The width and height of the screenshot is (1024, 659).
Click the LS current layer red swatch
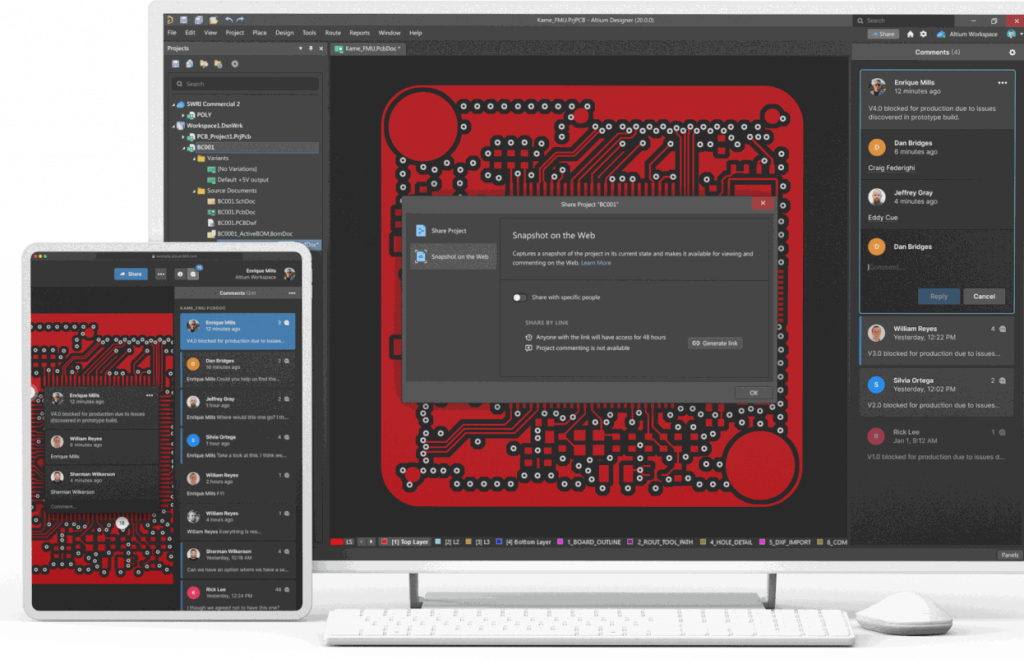pos(337,542)
